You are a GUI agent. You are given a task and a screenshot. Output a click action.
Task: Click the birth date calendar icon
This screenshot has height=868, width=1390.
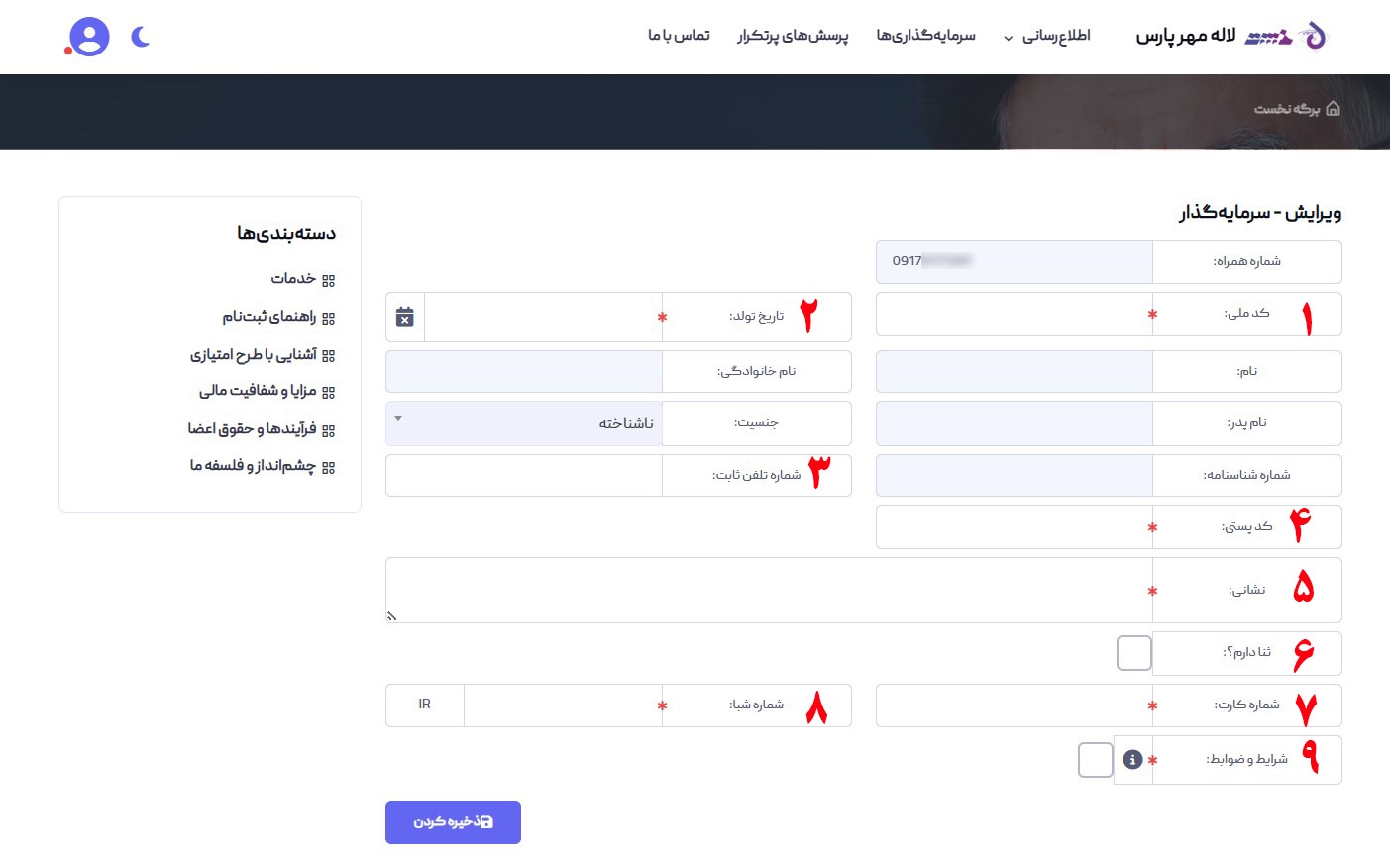(405, 317)
